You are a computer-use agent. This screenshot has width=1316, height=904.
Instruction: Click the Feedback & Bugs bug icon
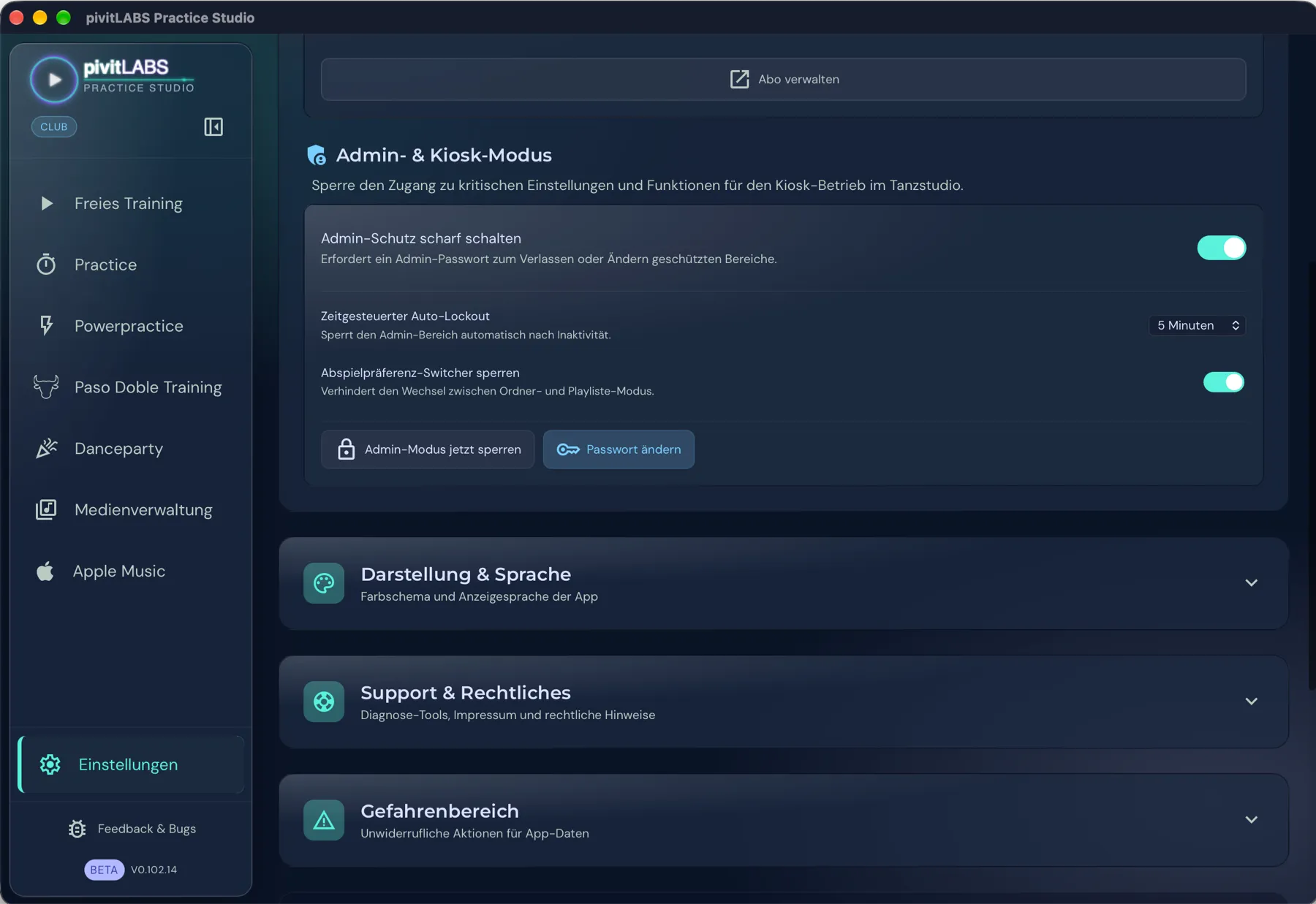(77, 829)
